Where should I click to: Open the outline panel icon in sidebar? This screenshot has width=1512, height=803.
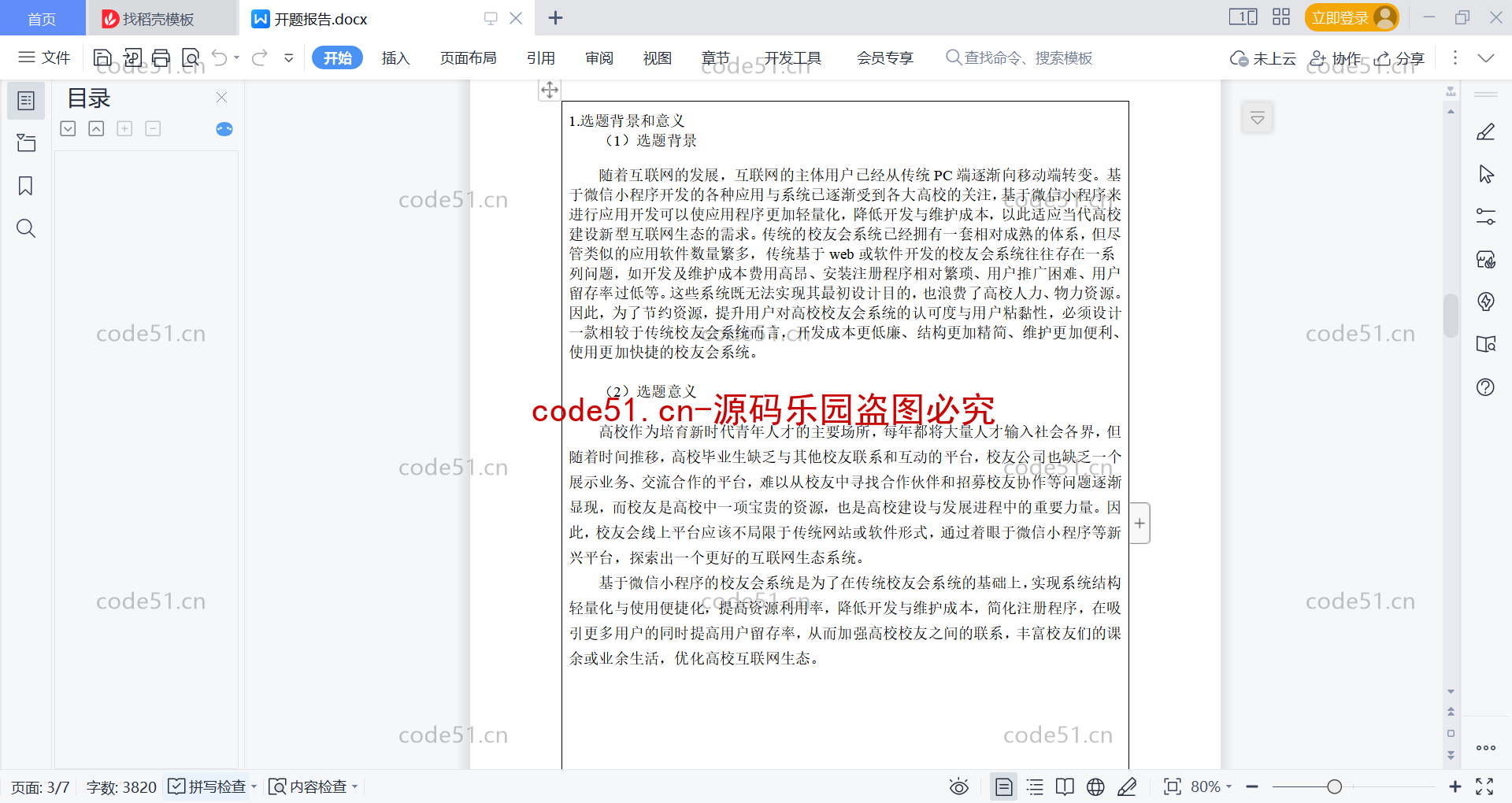pyautogui.click(x=26, y=101)
